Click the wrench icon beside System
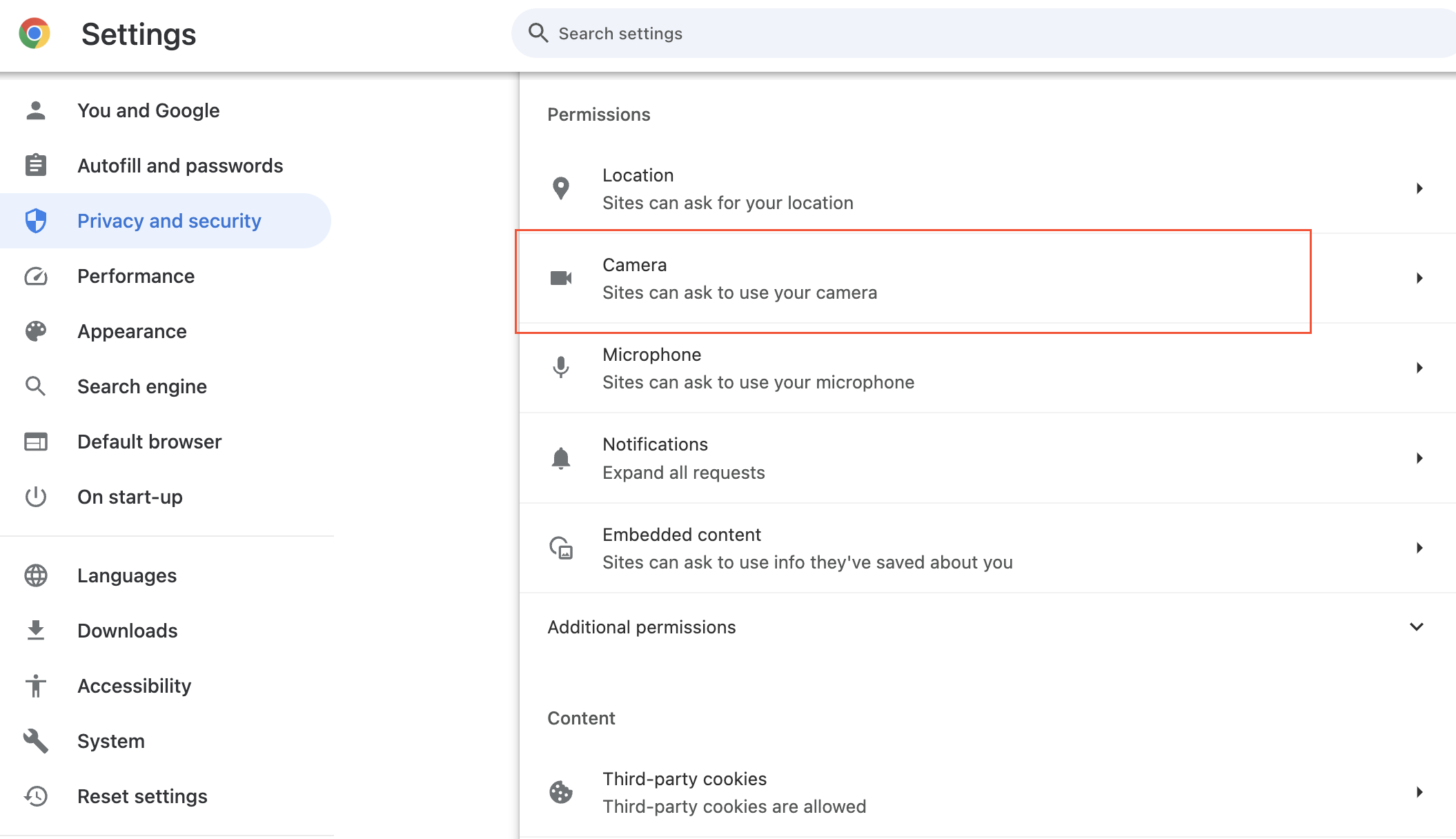This screenshot has width=1456, height=839. point(36,741)
